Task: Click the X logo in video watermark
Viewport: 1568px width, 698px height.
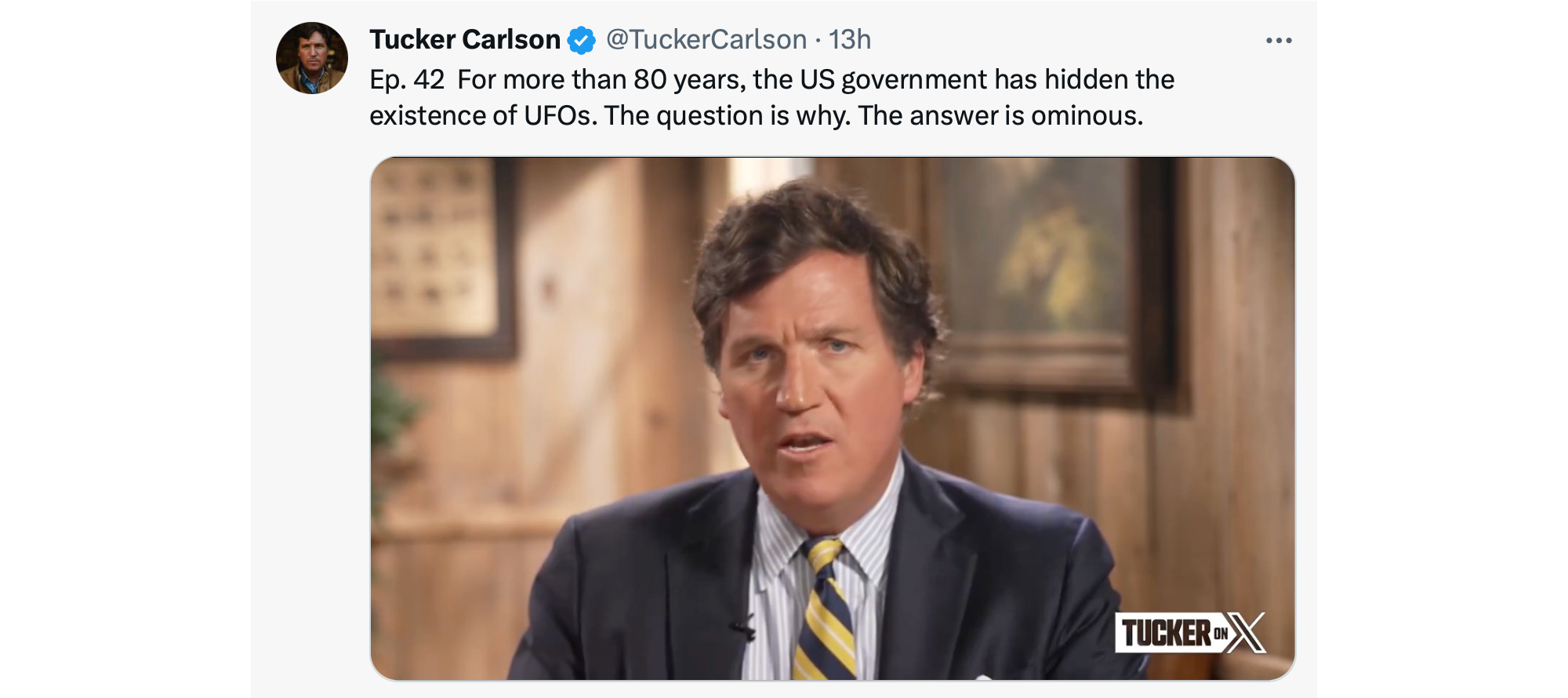Action: [x=1246, y=632]
